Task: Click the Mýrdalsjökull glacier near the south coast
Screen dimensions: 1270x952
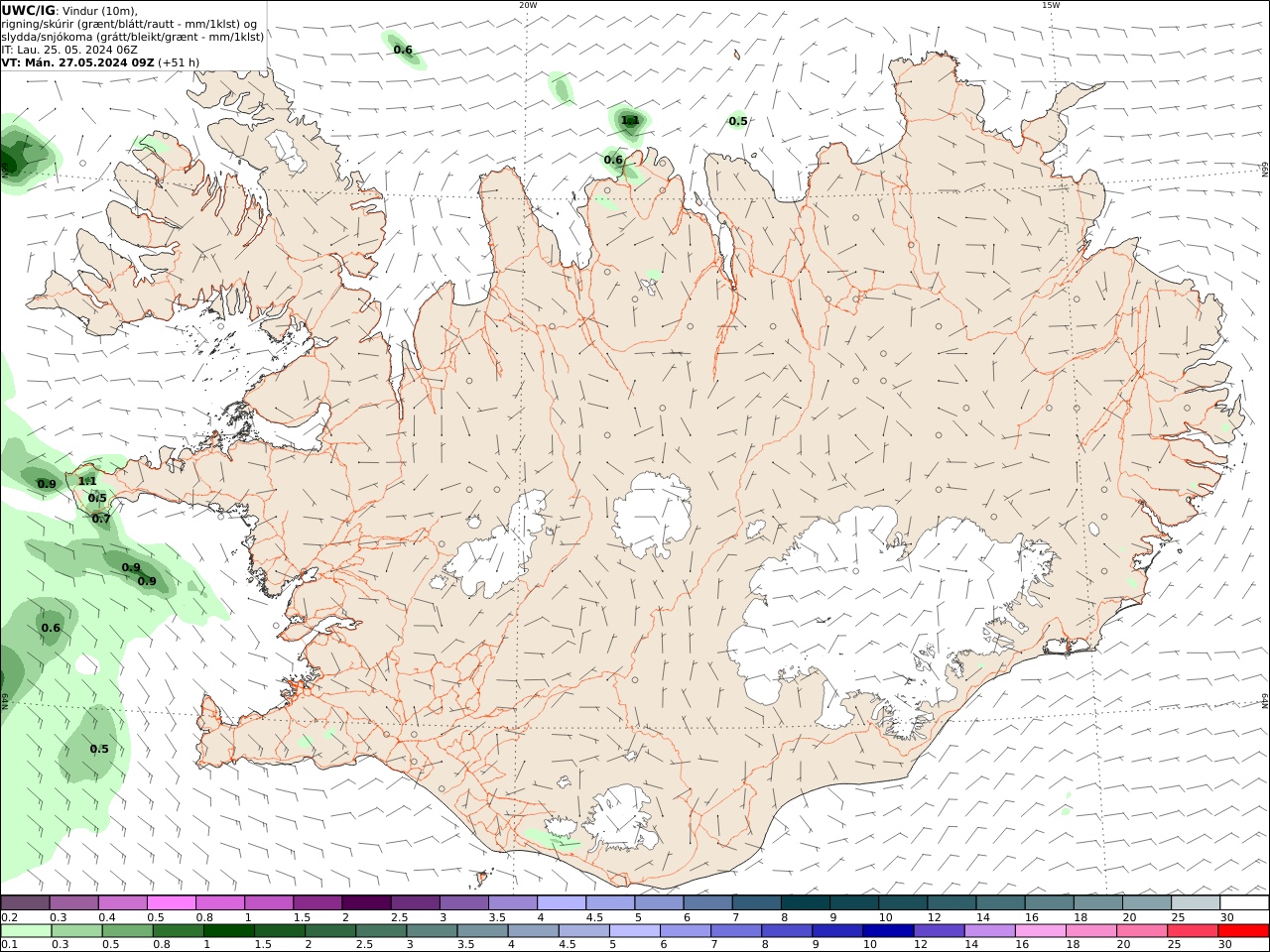Action: (x=621, y=819)
